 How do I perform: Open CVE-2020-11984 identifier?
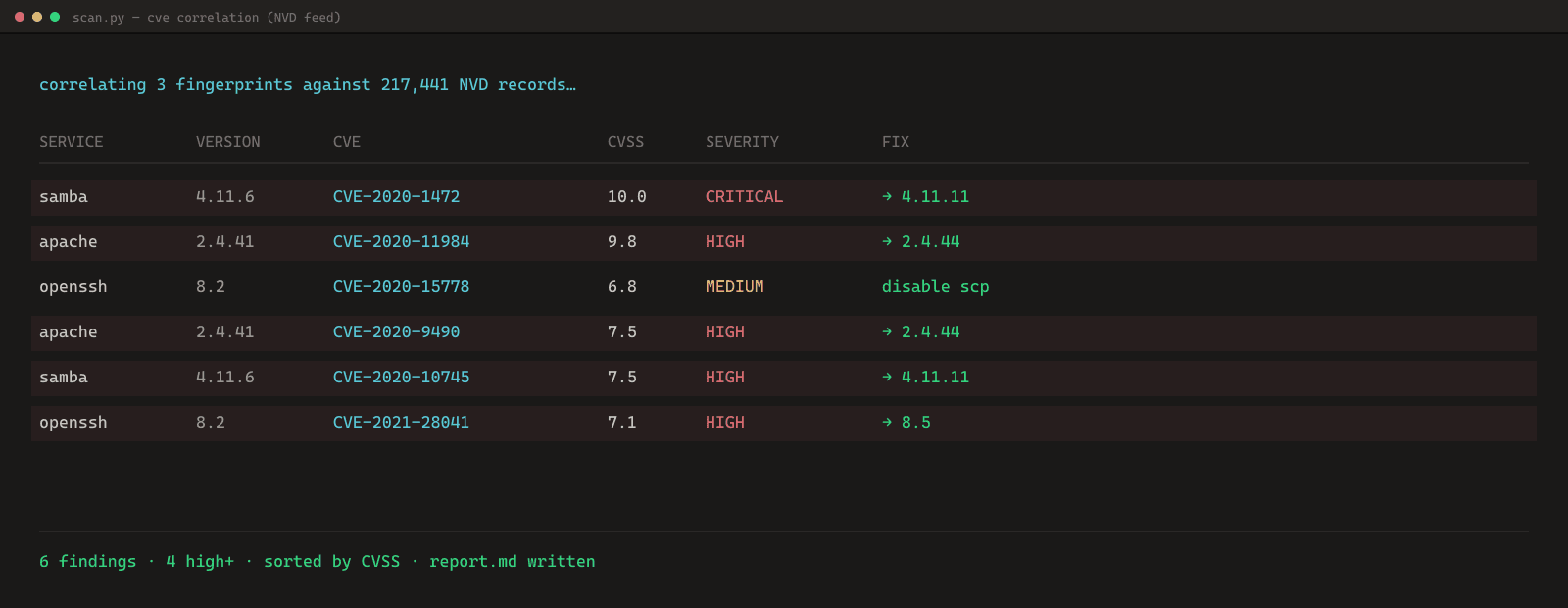pos(402,242)
